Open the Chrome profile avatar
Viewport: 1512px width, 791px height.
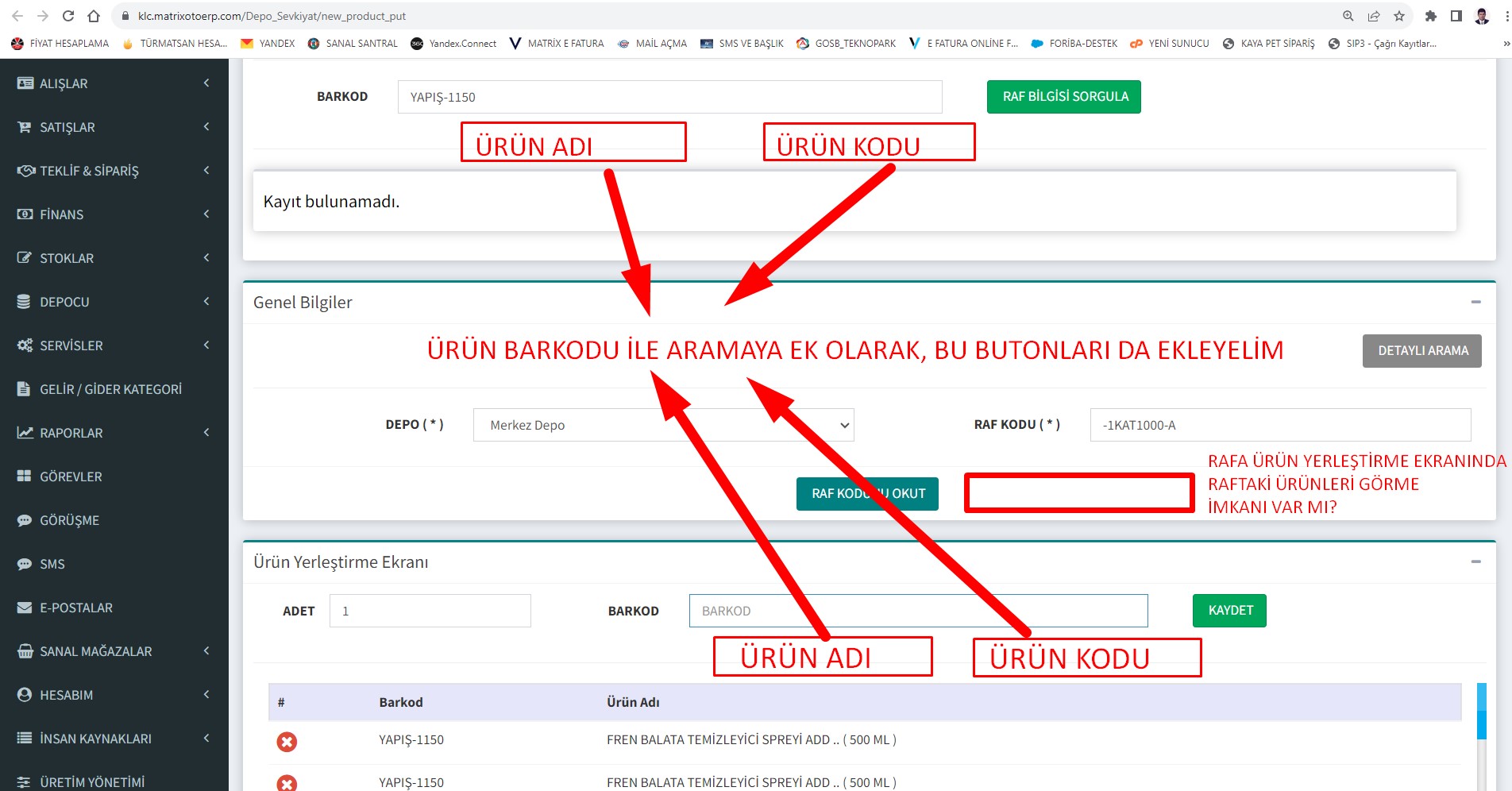1482,16
